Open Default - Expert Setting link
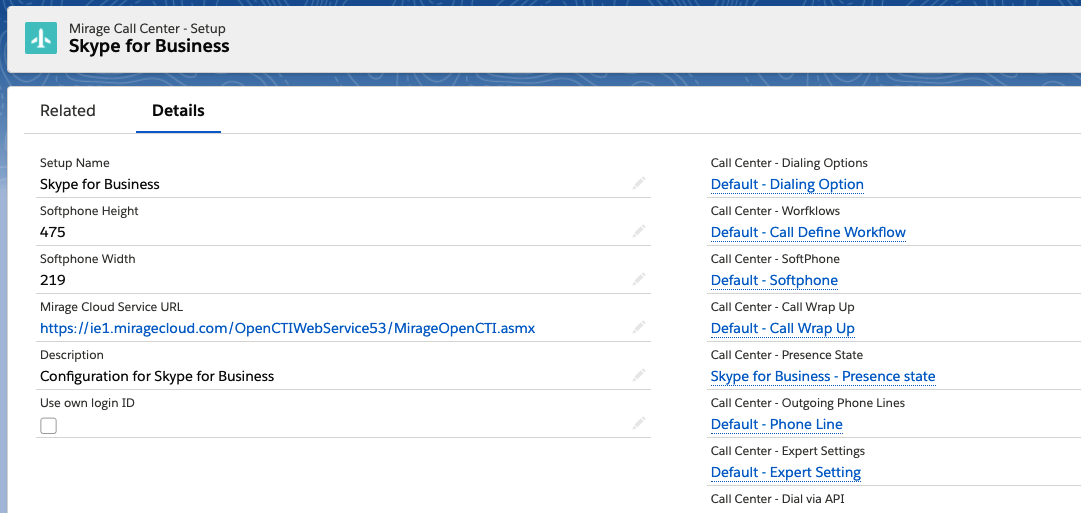 point(786,472)
